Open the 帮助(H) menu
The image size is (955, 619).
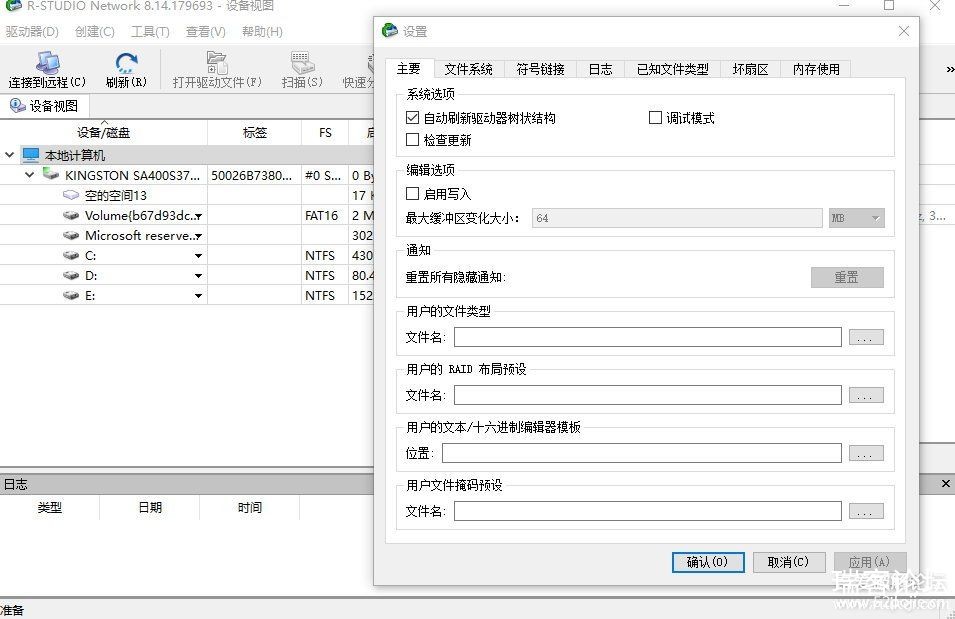(262, 32)
